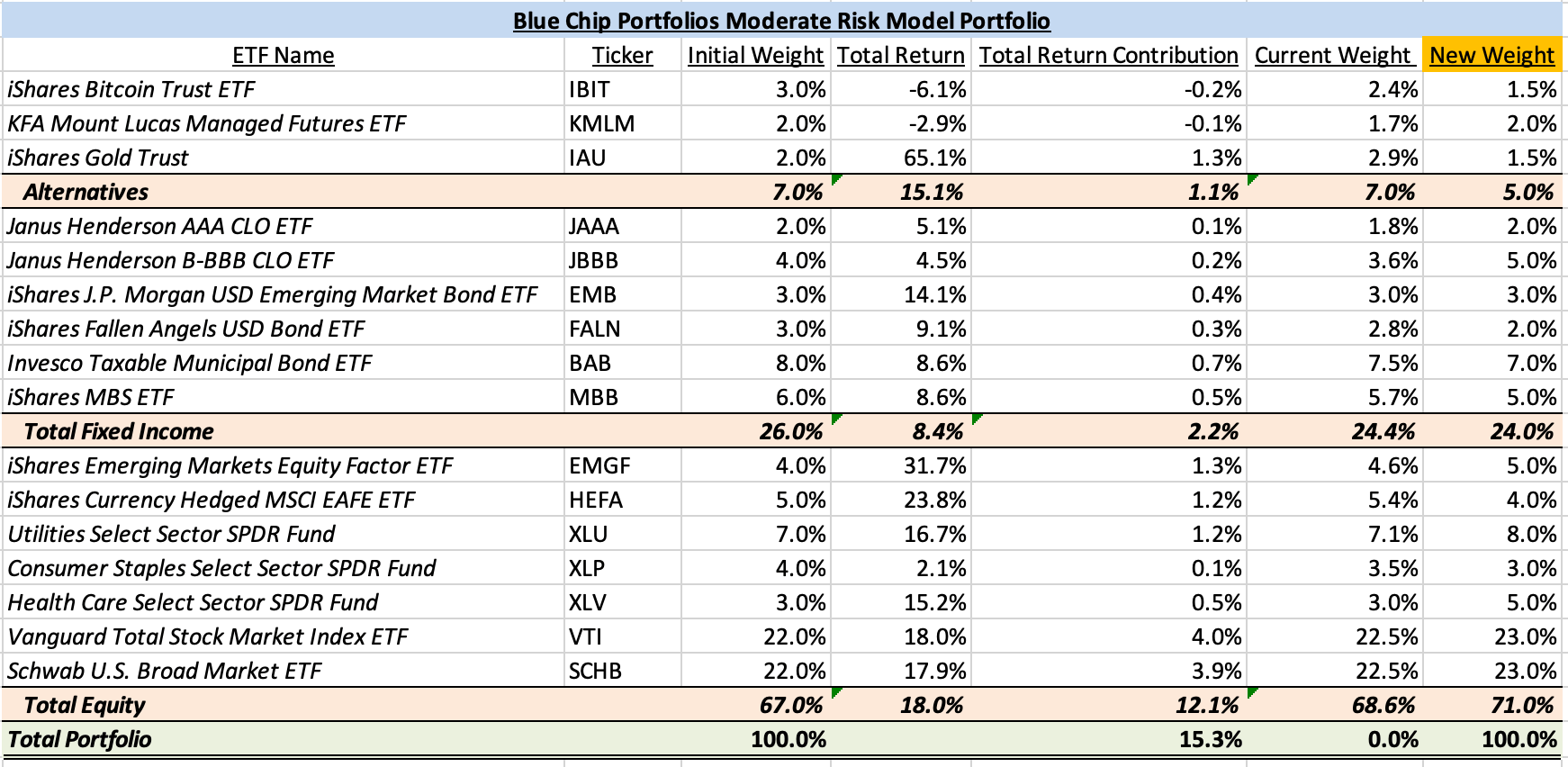Image resolution: width=1568 pixels, height=767 pixels.
Task: Select the SCHB ticker cell
Action: [622, 671]
